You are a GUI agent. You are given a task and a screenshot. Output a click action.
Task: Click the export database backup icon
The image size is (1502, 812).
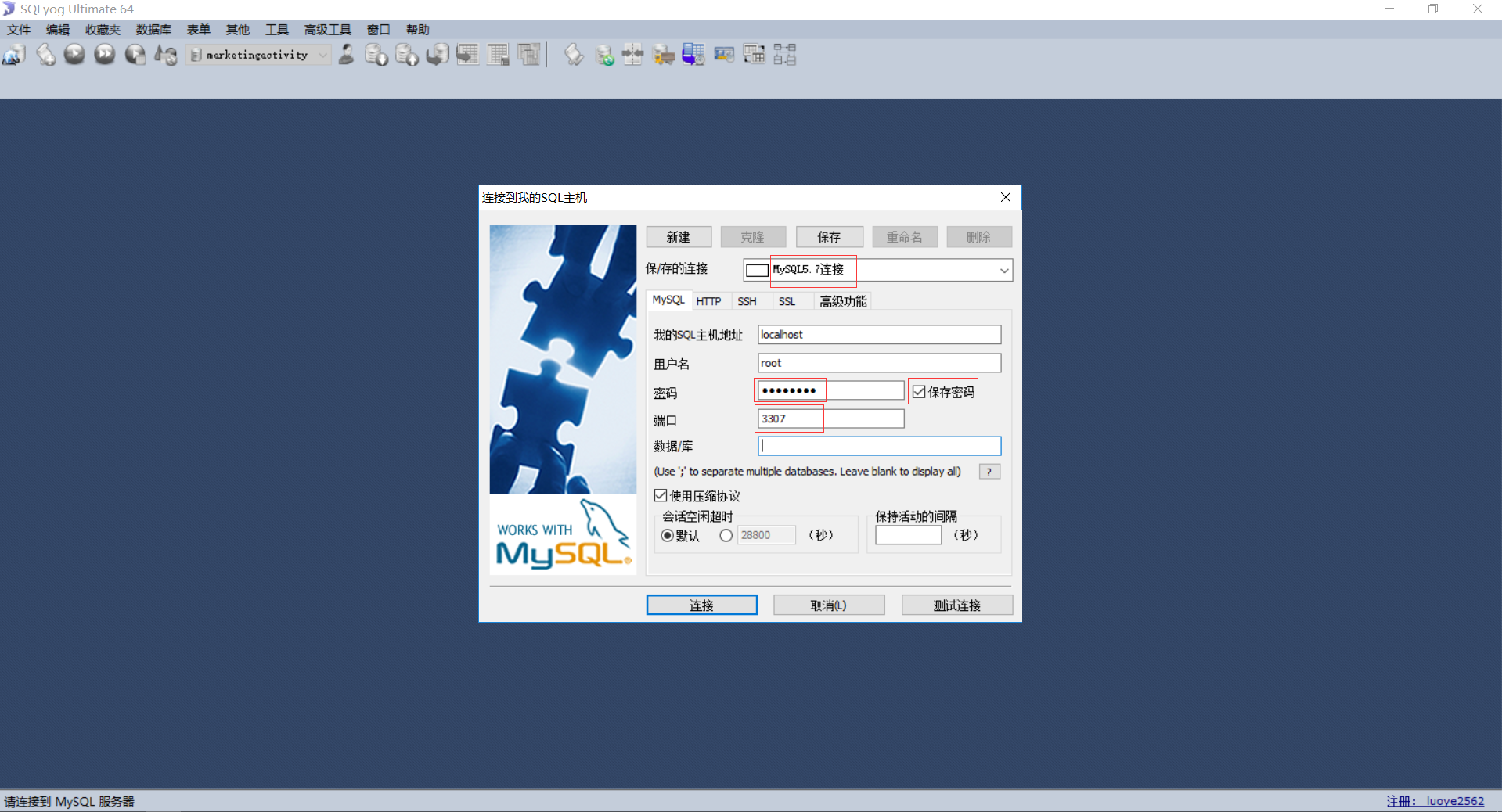click(407, 55)
